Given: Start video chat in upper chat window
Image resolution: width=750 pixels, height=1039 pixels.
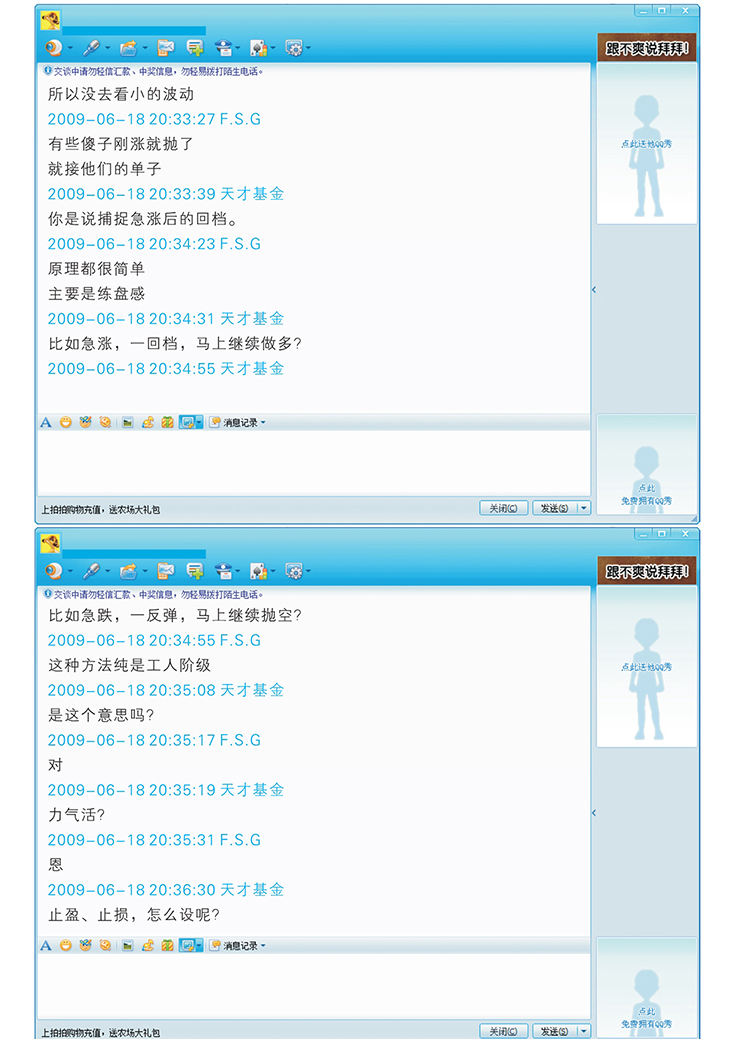Looking at the screenshot, I should coord(53,48).
